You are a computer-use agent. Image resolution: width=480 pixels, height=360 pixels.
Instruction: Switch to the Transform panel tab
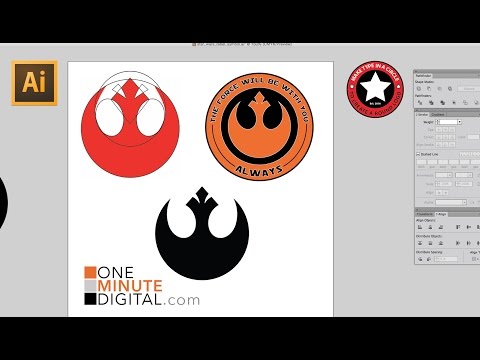(425, 214)
